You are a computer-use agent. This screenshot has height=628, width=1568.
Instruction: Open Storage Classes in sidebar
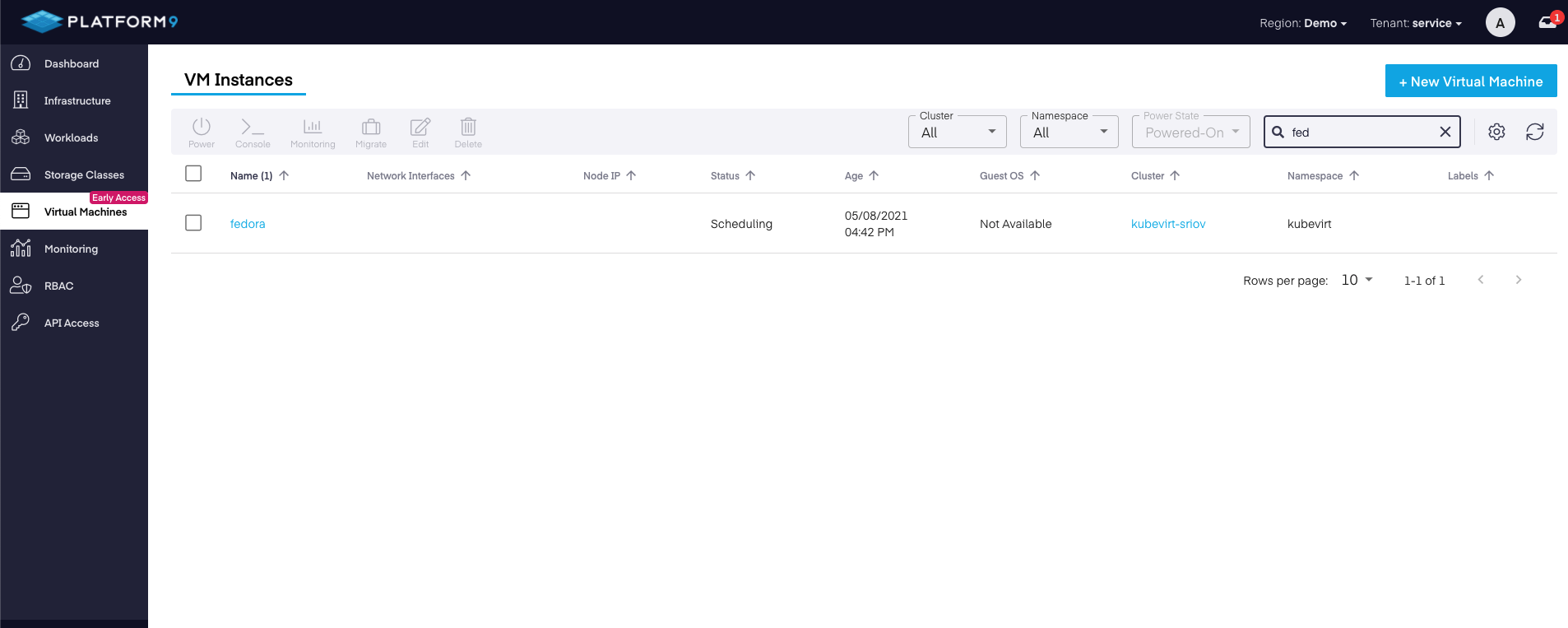(x=84, y=174)
